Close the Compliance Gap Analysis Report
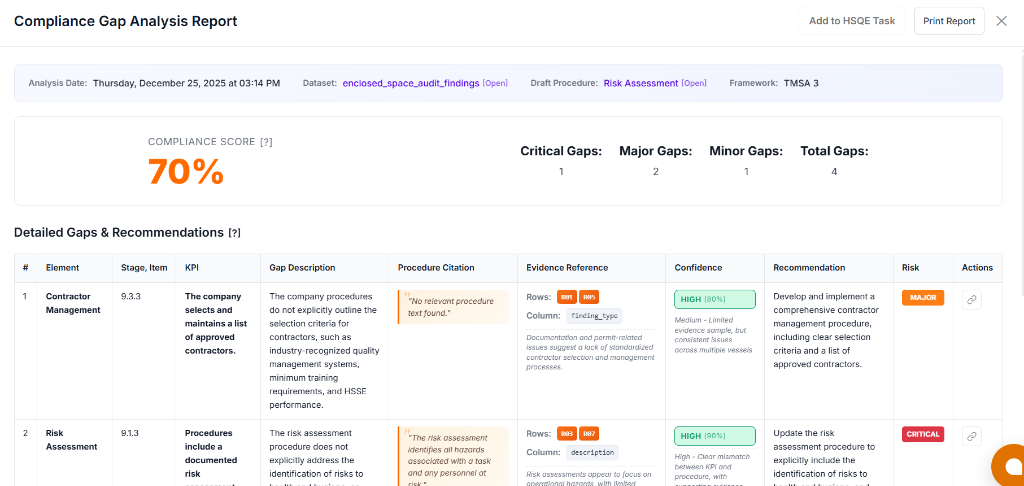This screenshot has height=486, width=1024. tap(1001, 21)
